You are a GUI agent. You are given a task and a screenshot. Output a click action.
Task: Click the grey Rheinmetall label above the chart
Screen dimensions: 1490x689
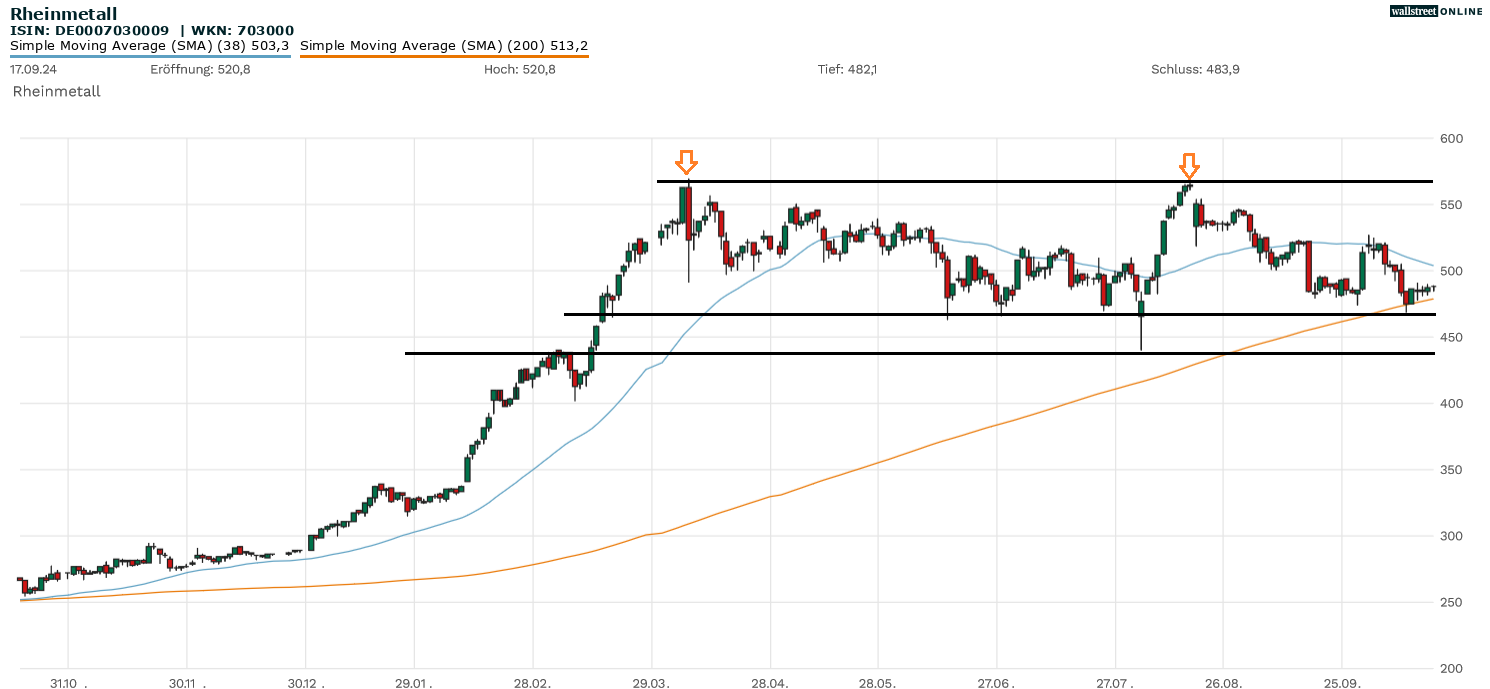point(56,91)
